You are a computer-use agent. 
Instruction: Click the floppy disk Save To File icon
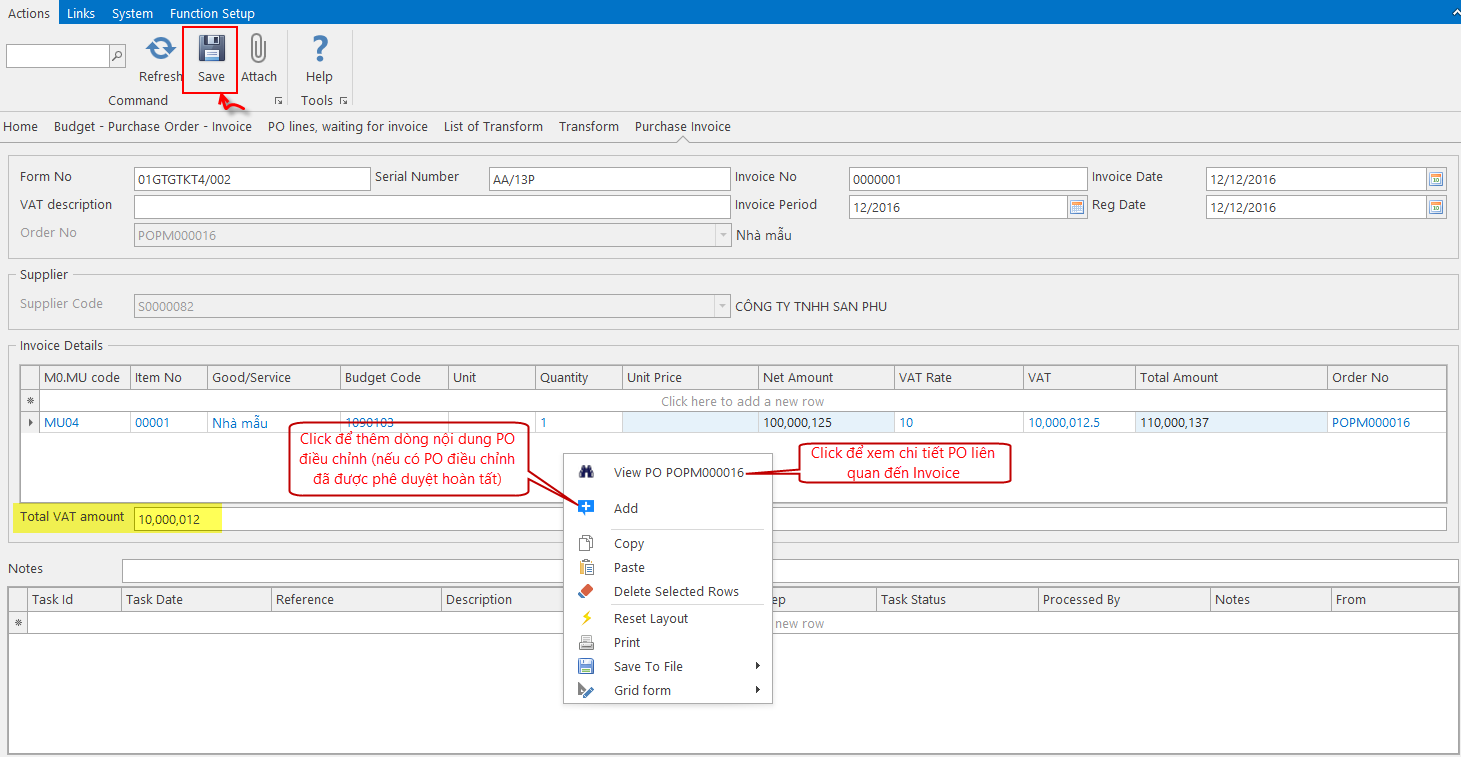pos(587,666)
